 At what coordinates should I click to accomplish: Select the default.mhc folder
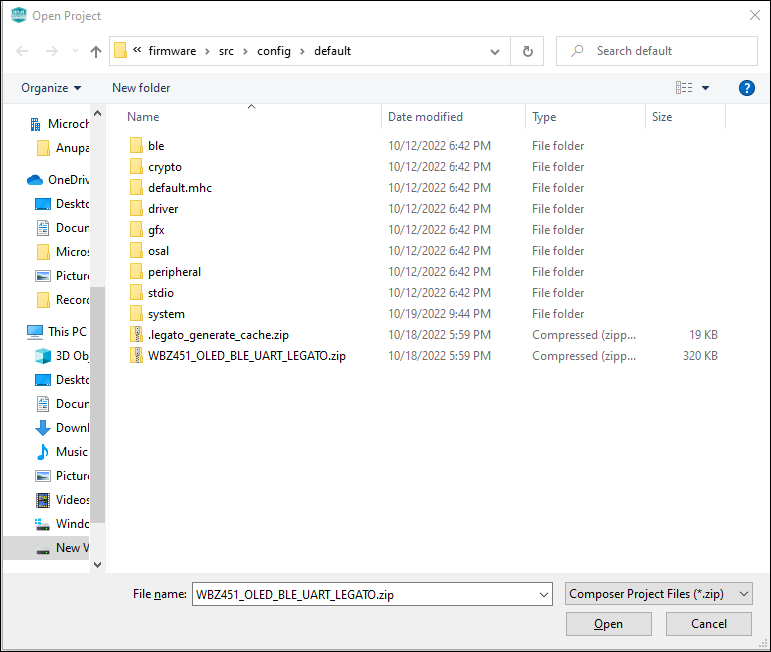[x=179, y=188]
